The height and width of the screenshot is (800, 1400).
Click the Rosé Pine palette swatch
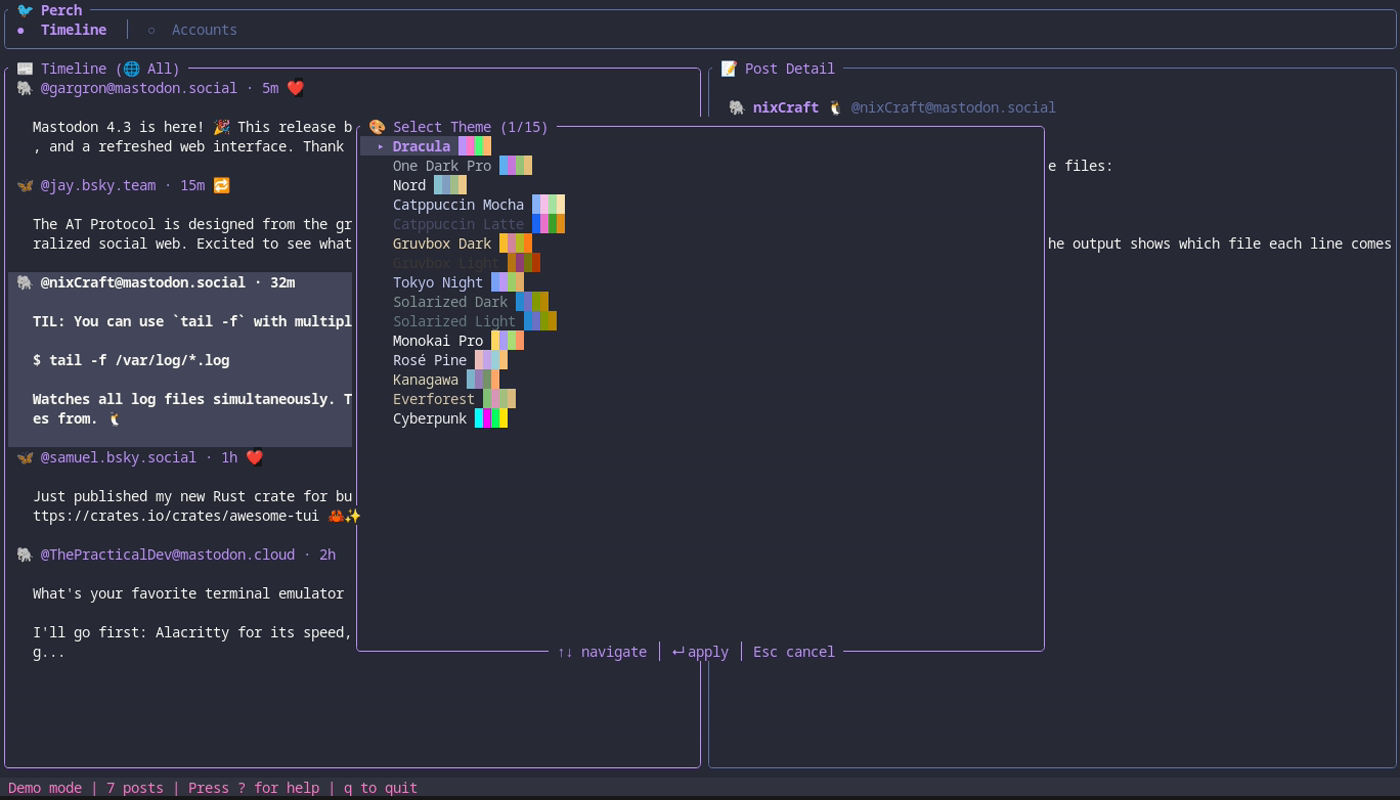[x=491, y=360]
